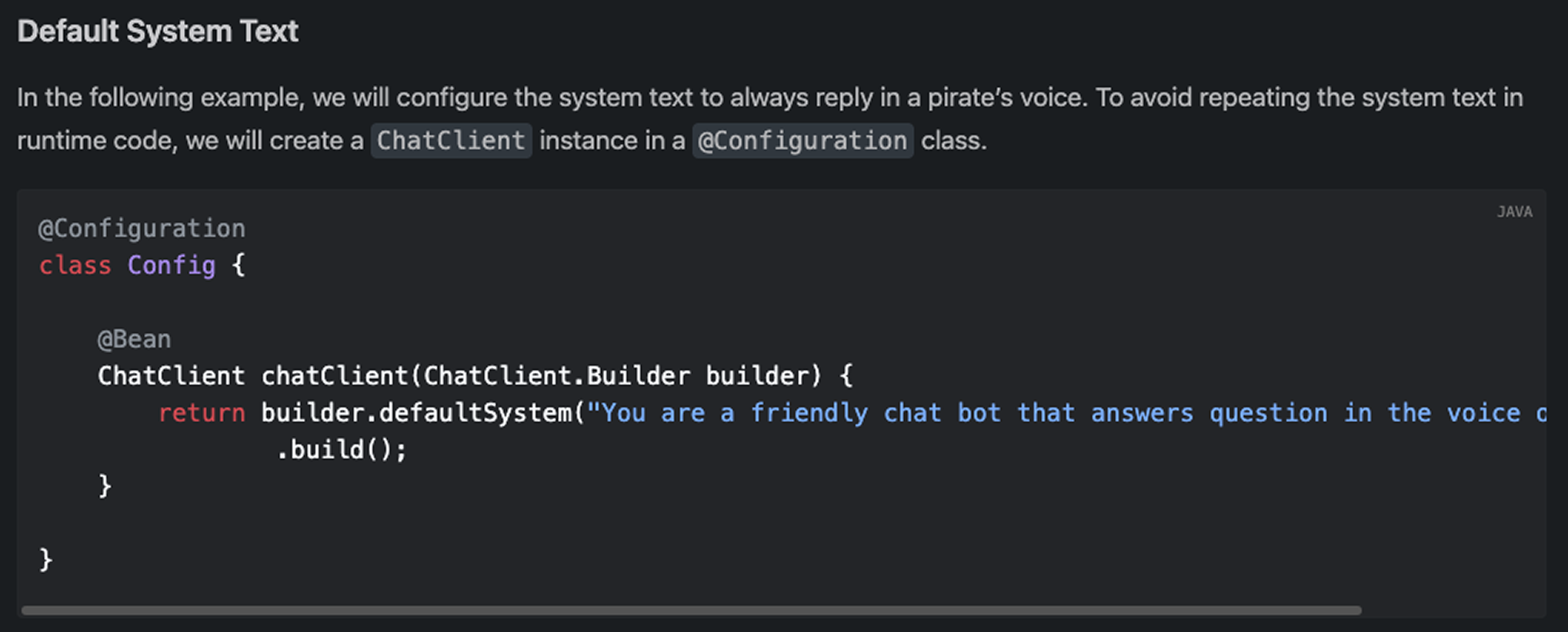
Task: Click the .build(); call
Action: [x=342, y=450]
